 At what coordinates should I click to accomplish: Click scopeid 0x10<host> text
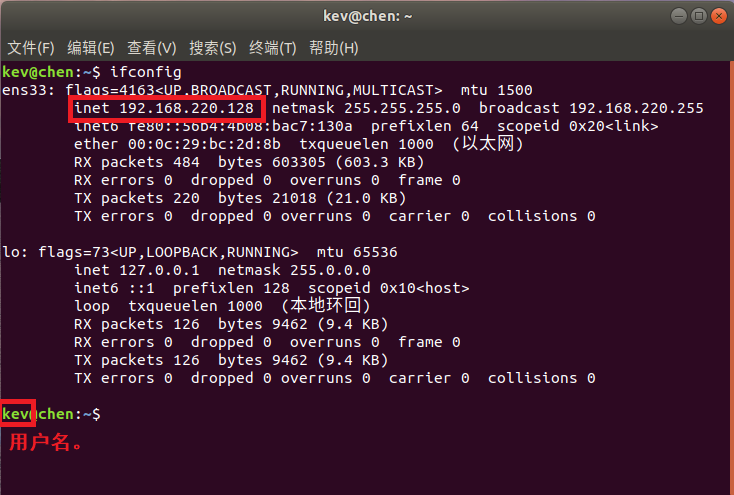coord(389,288)
